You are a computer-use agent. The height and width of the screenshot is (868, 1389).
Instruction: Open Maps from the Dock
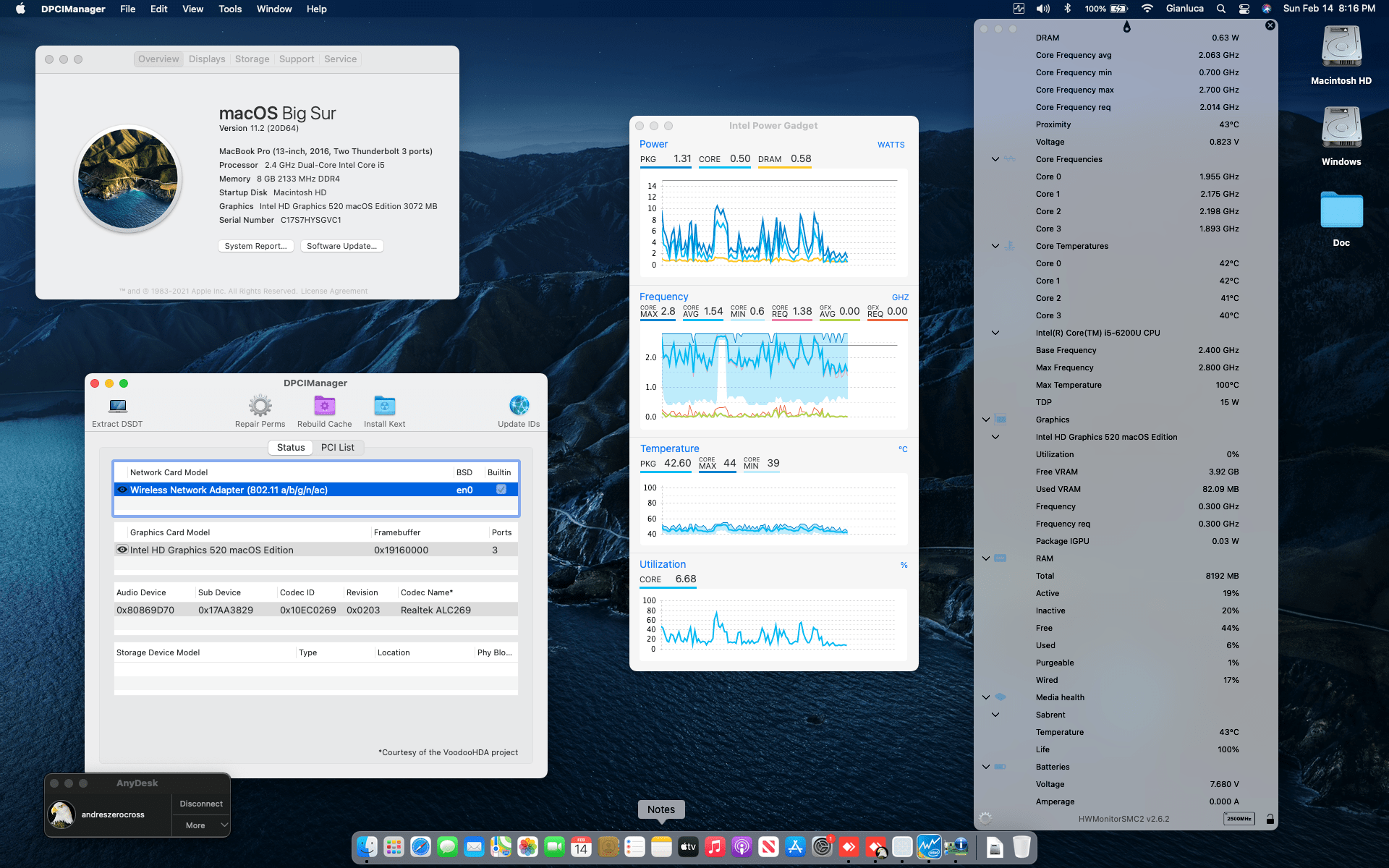click(x=501, y=846)
